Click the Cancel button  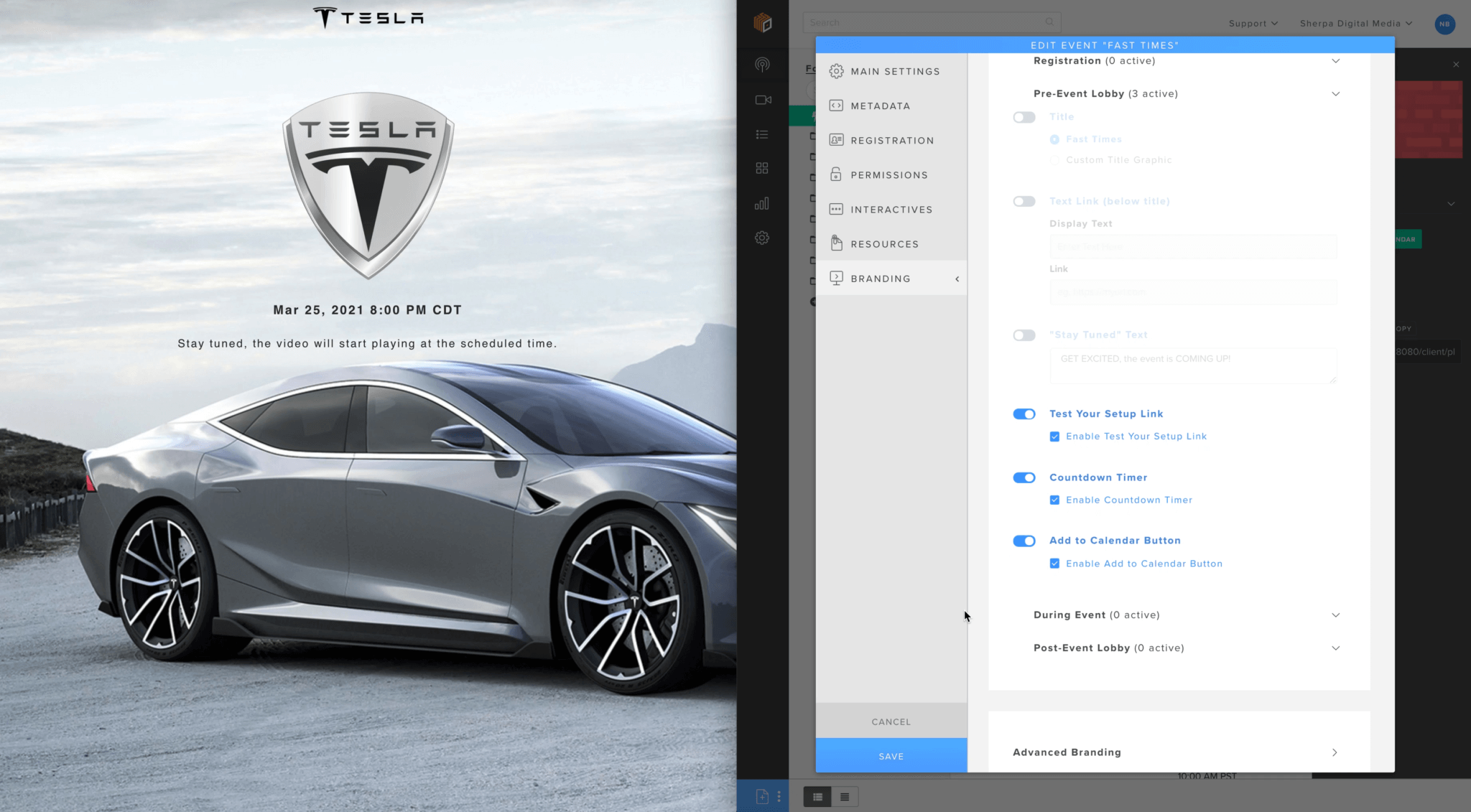[891, 722]
